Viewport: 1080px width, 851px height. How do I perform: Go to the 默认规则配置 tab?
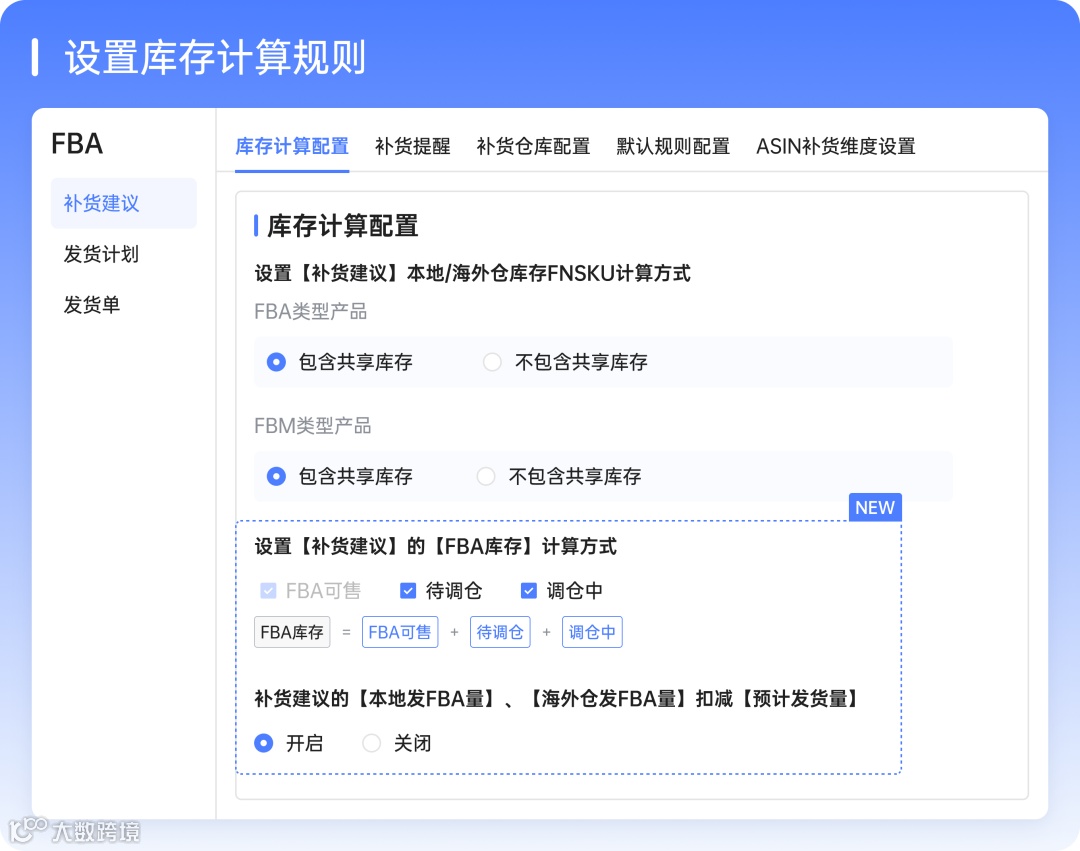pyautogui.click(x=672, y=147)
